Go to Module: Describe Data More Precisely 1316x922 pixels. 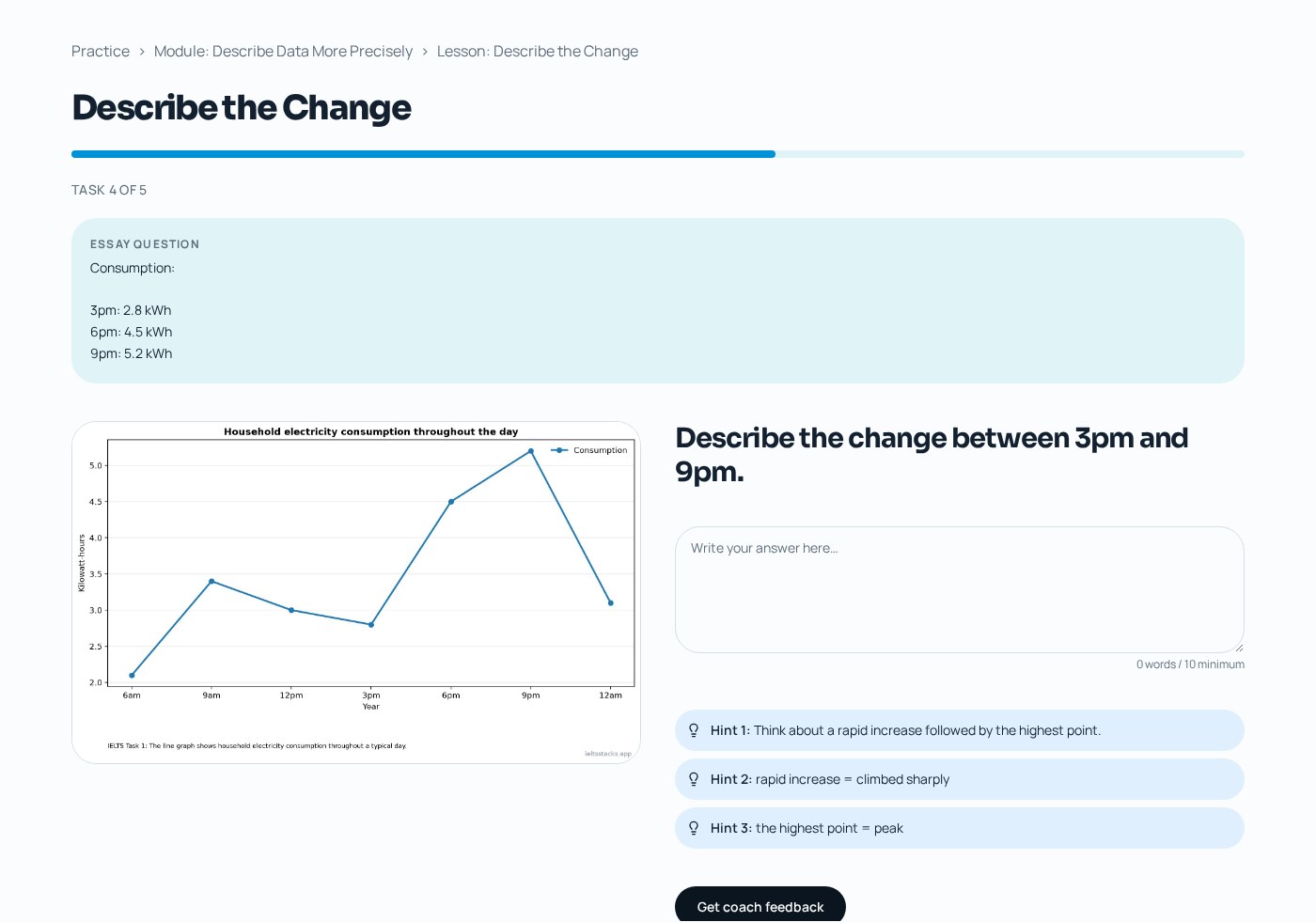point(283,51)
